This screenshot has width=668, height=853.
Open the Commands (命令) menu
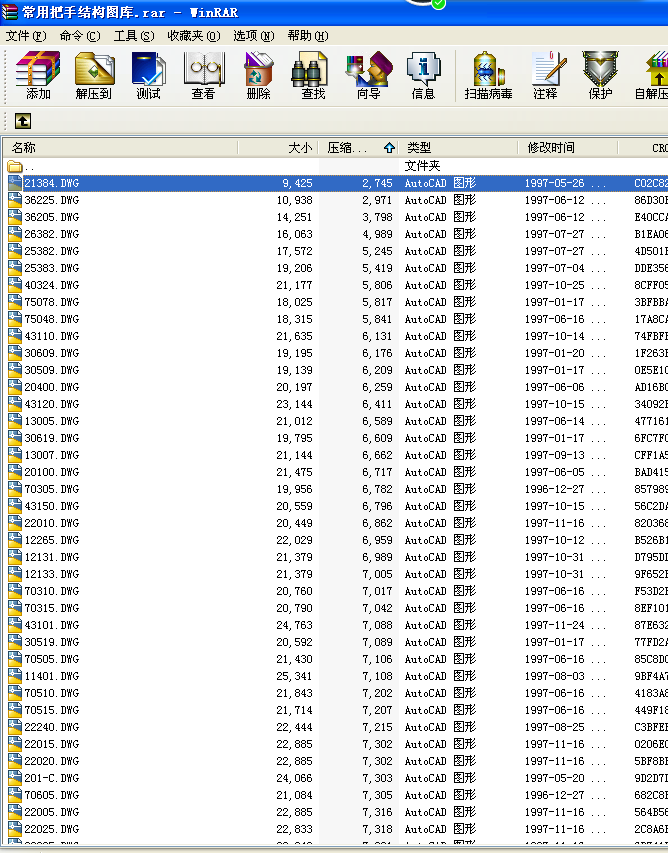80,36
